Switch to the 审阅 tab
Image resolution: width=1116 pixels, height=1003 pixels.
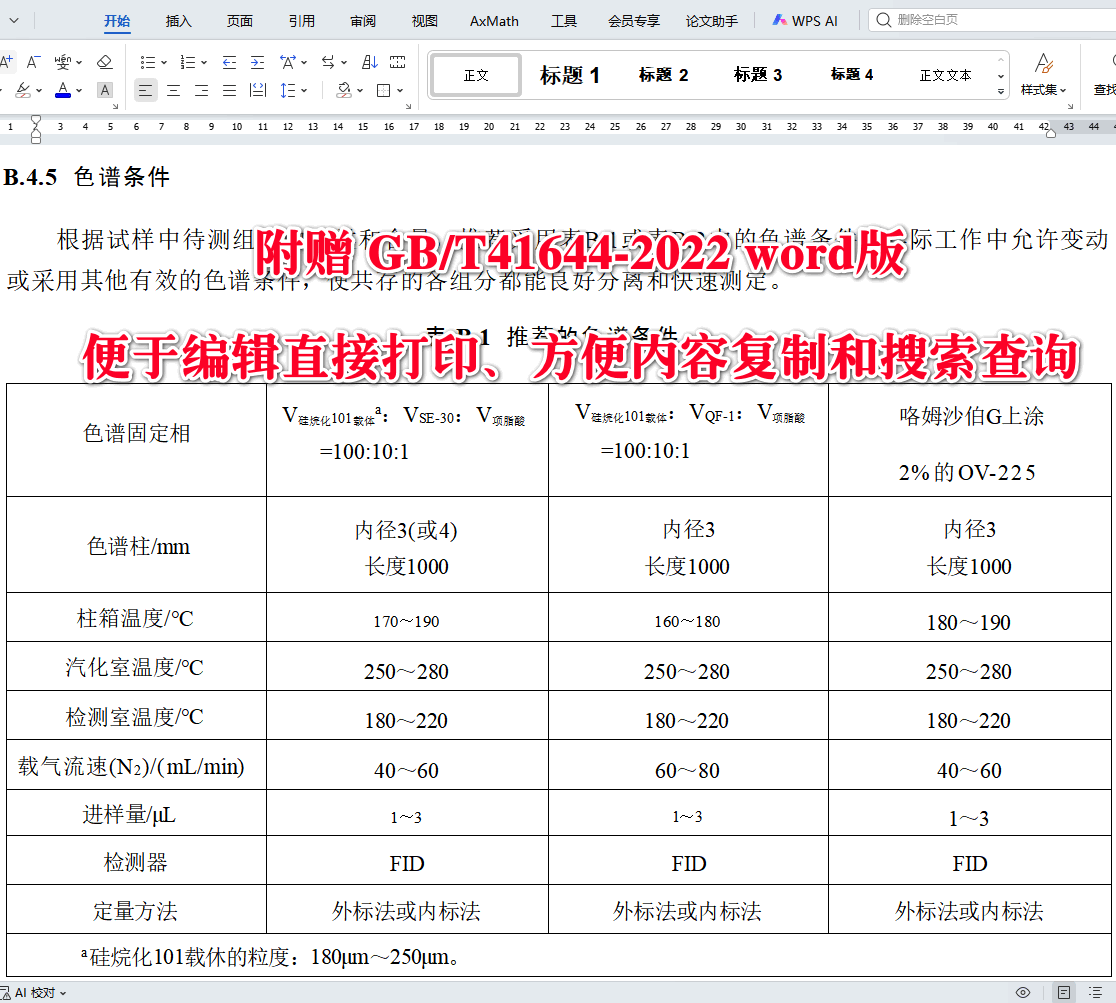(363, 21)
